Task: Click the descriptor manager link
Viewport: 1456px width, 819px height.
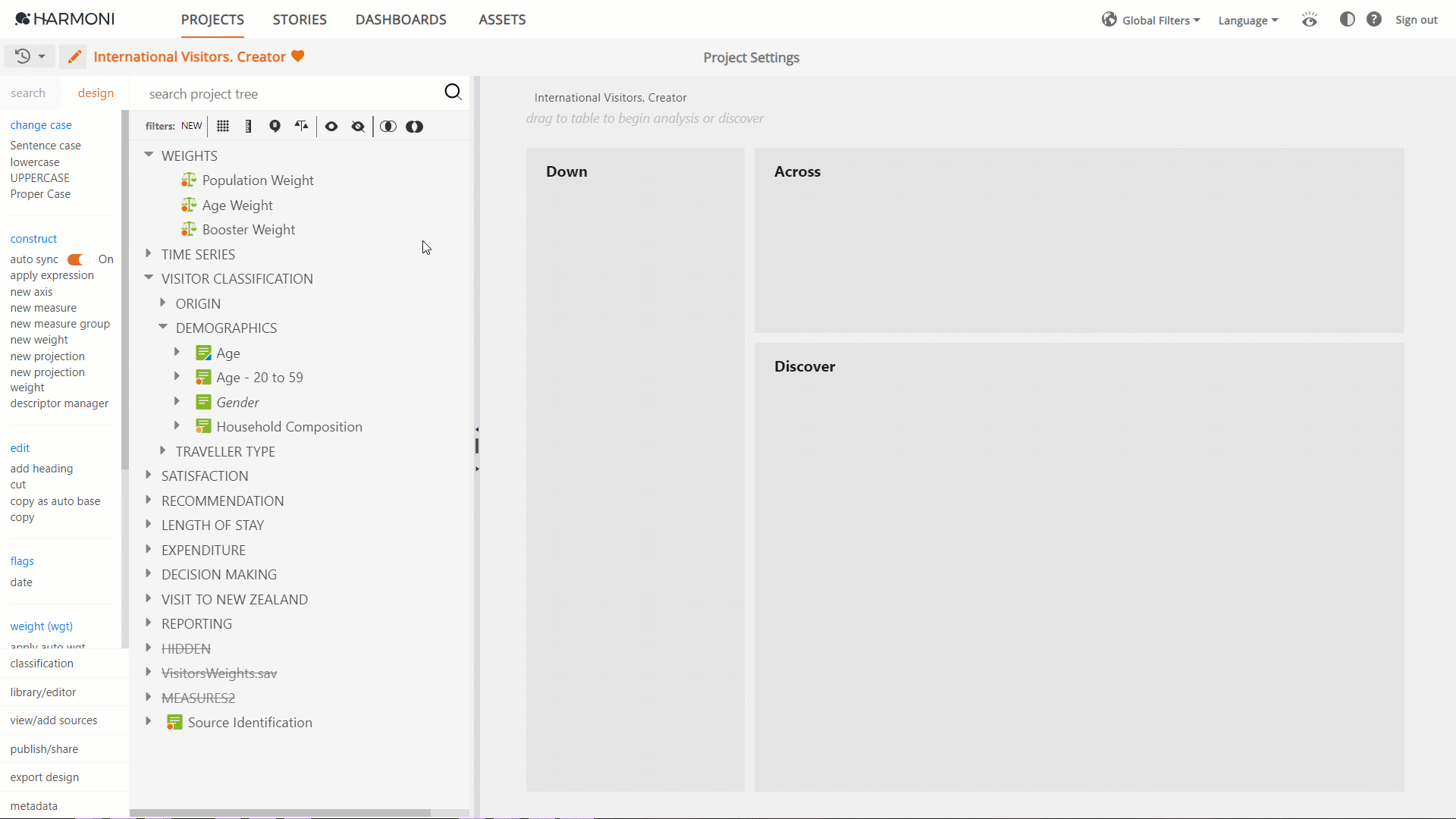Action: click(59, 403)
